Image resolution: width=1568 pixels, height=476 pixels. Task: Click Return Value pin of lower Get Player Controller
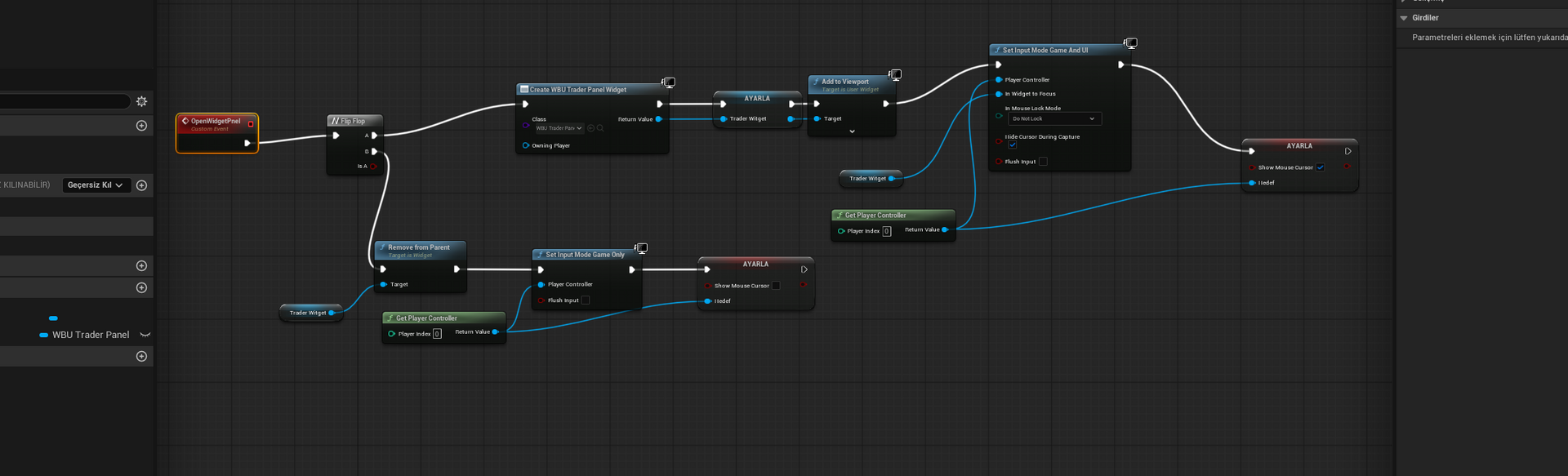pyautogui.click(x=495, y=331)
